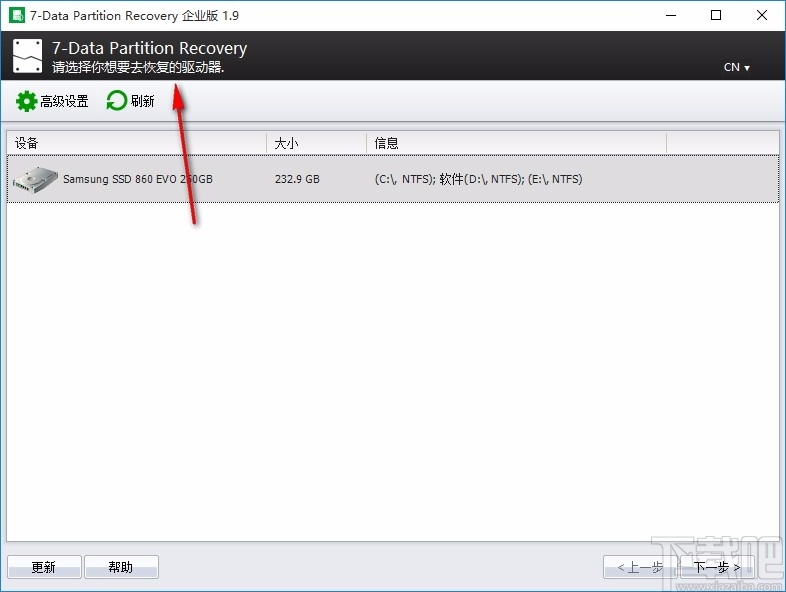Close the 7-Data Partition Recovery window
The width and height of the screenshot is (786, 592).
click(x=761, y=15)
